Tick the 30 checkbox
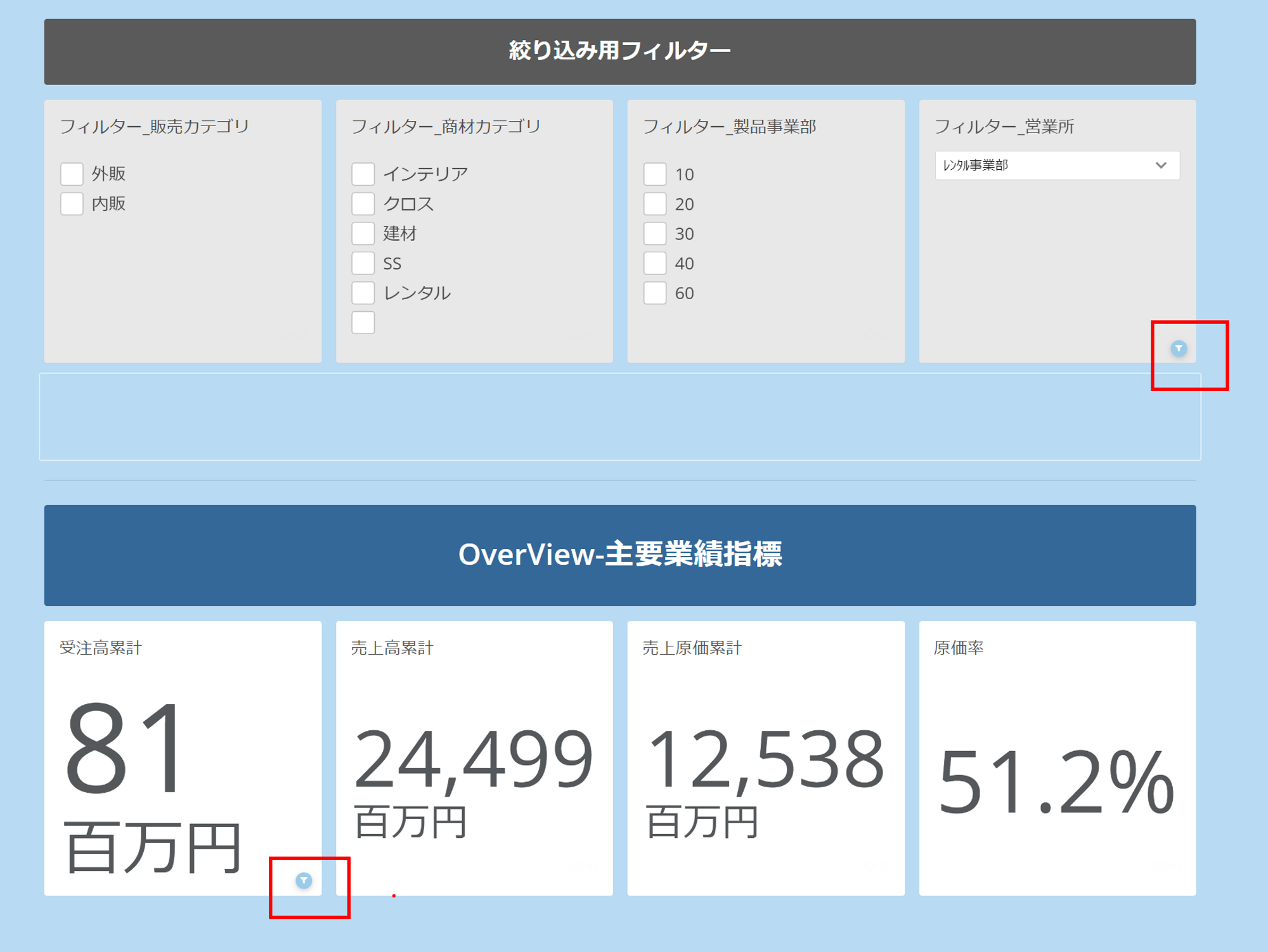This screenshot has width=1268, height=952. [x=655, y=233]
